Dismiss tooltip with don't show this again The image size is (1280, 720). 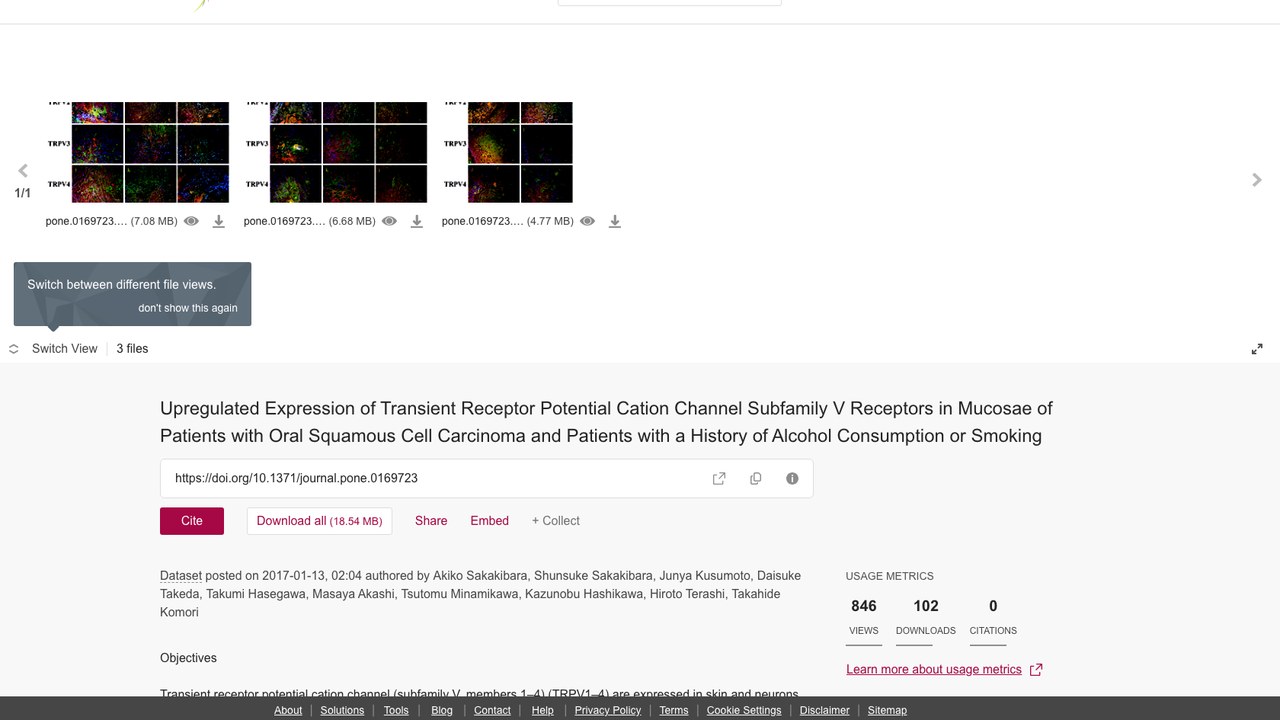pos(188,308)
